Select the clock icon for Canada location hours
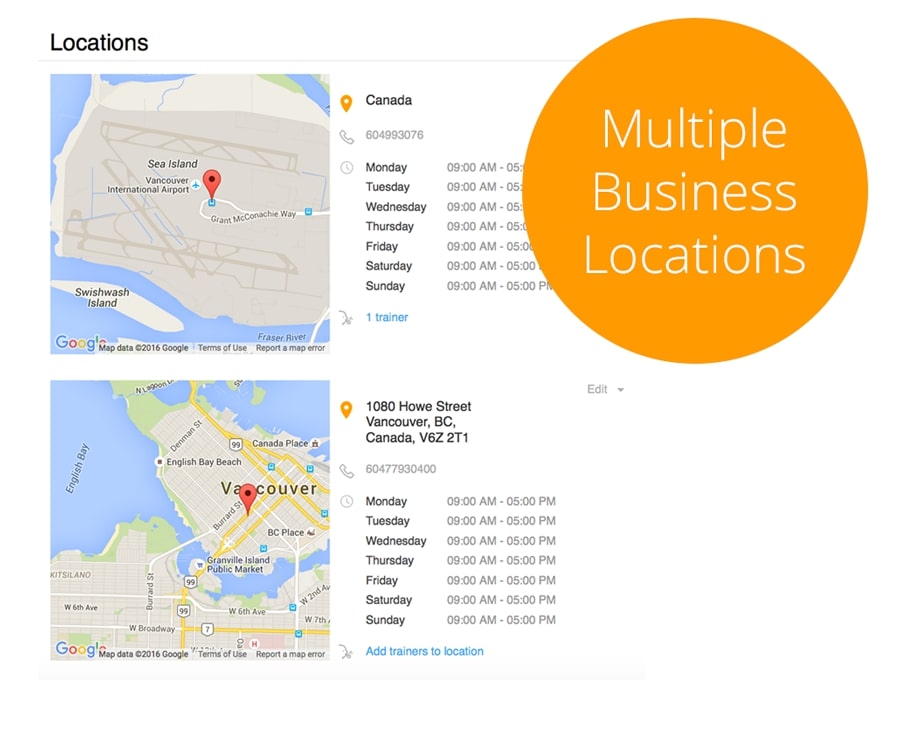Viewport: 900px width, 732px height. click(347, 168)
